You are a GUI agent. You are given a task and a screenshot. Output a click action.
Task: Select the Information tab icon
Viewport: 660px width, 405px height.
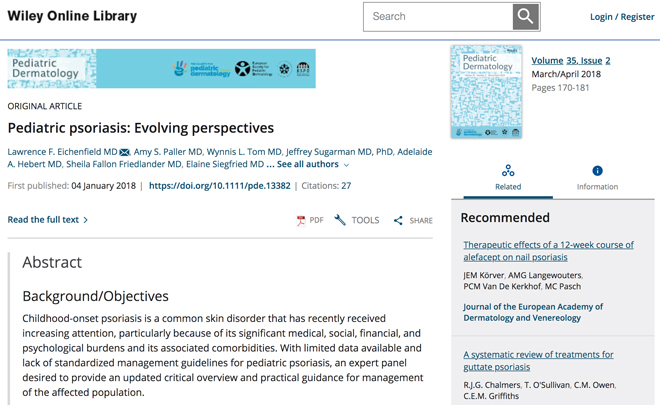click(x=597, y=171)
